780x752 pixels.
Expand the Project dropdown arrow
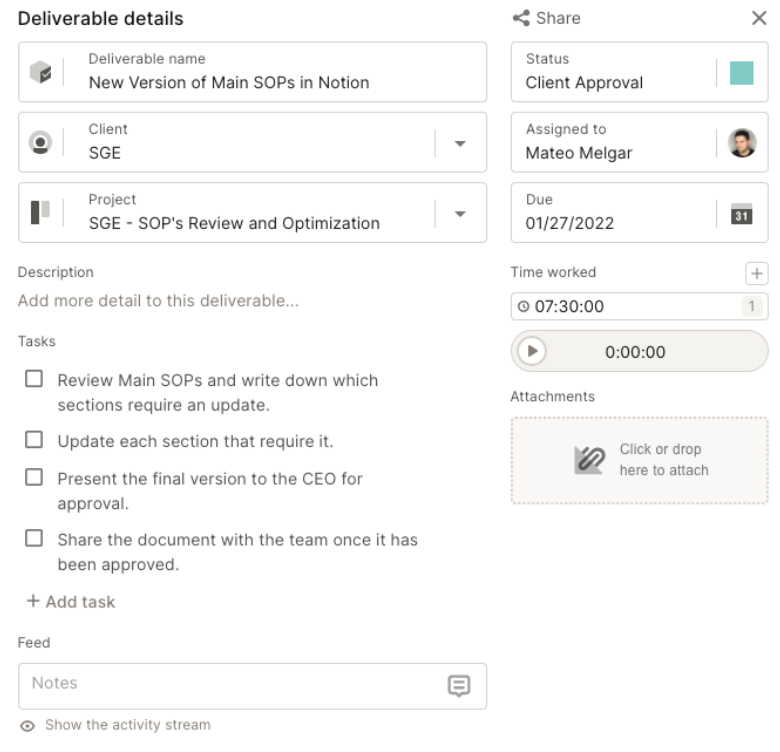pyautogui.click(x=460, y=213)
